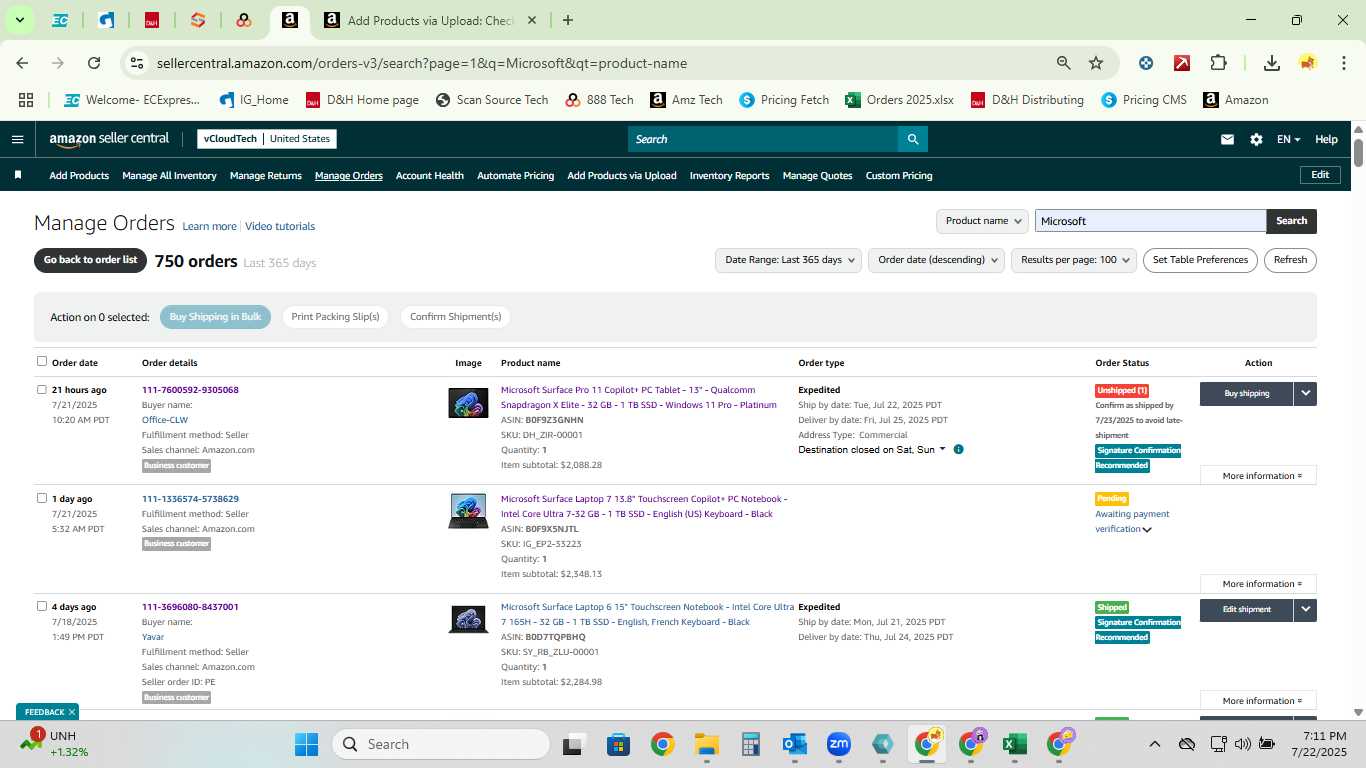Click the Search button next to Microsoft
Viewport: 1366px width, 768px height.
click(1291, 221)
